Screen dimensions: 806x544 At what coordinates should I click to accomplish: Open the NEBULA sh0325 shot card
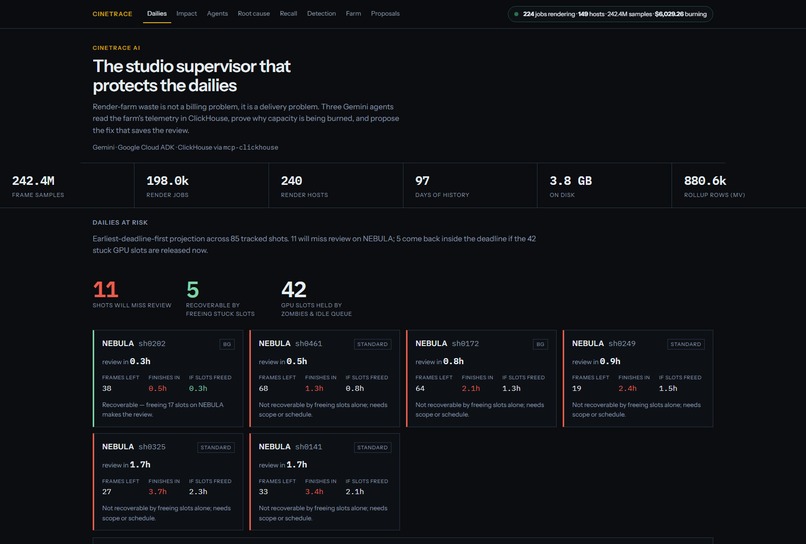168,482
